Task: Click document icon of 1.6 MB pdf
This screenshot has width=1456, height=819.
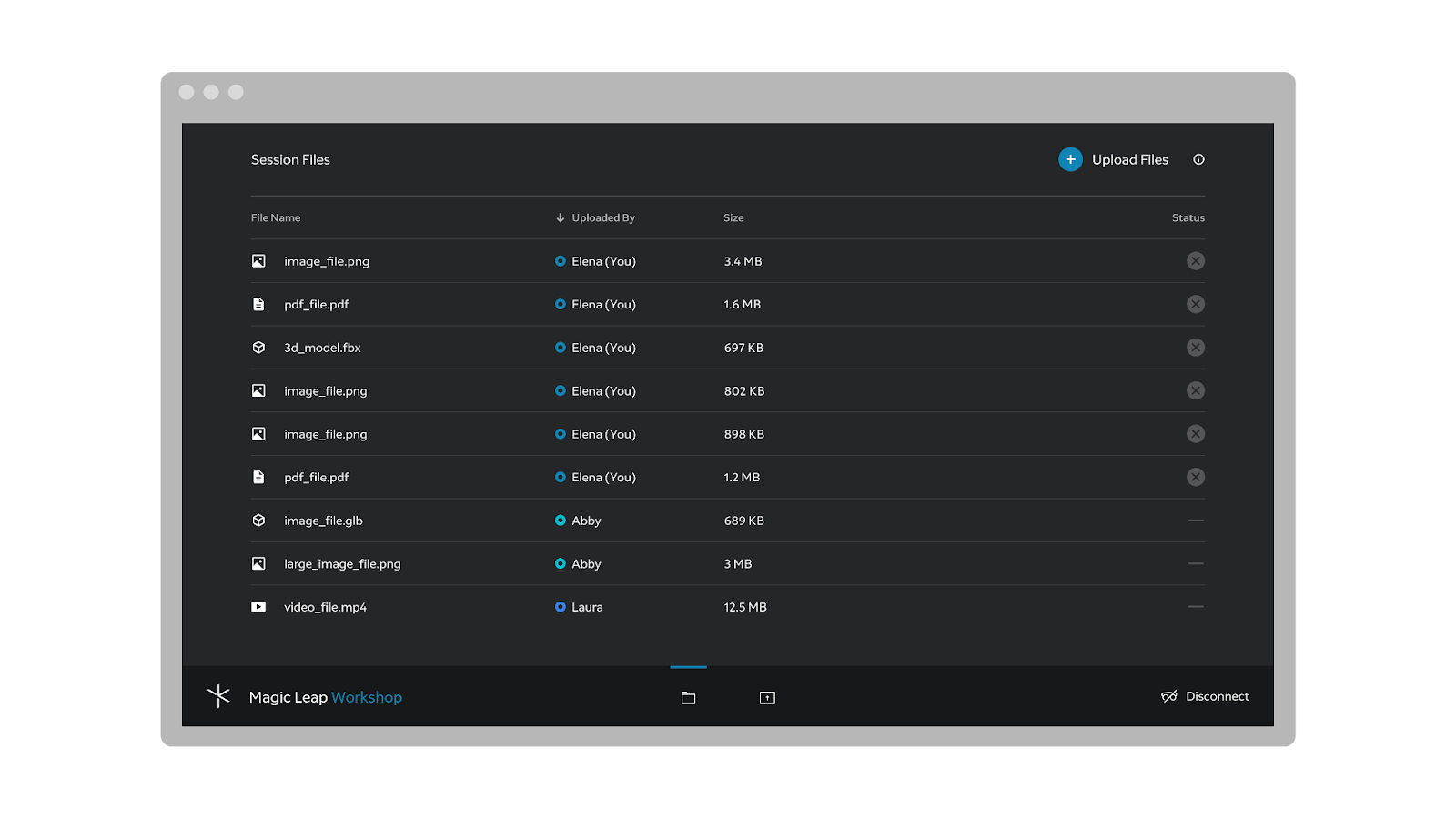Action: point(258,304)
